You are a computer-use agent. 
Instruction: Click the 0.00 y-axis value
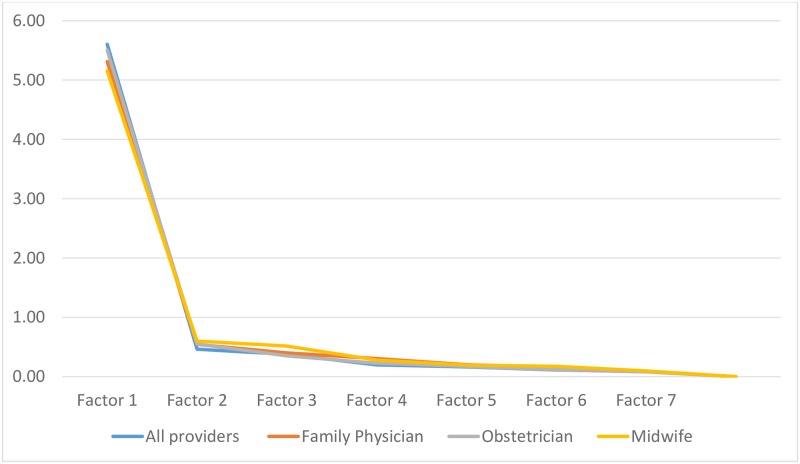click(29, 376)
